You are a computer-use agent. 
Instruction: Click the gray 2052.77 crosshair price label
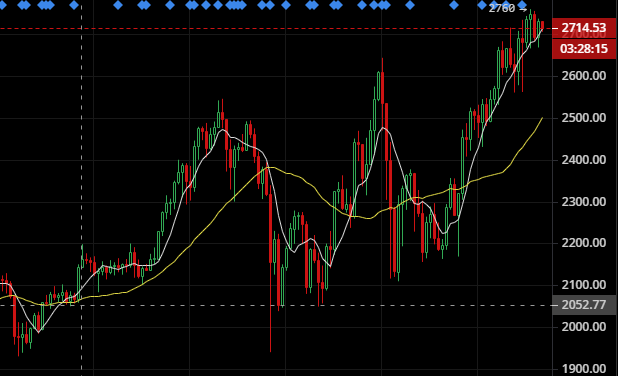(x=584, y=305)
